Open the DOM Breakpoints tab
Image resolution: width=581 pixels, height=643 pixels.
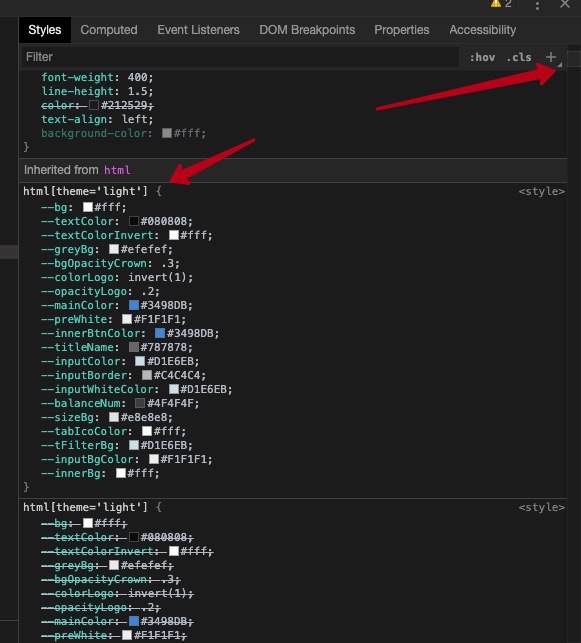tap(307, 30)
